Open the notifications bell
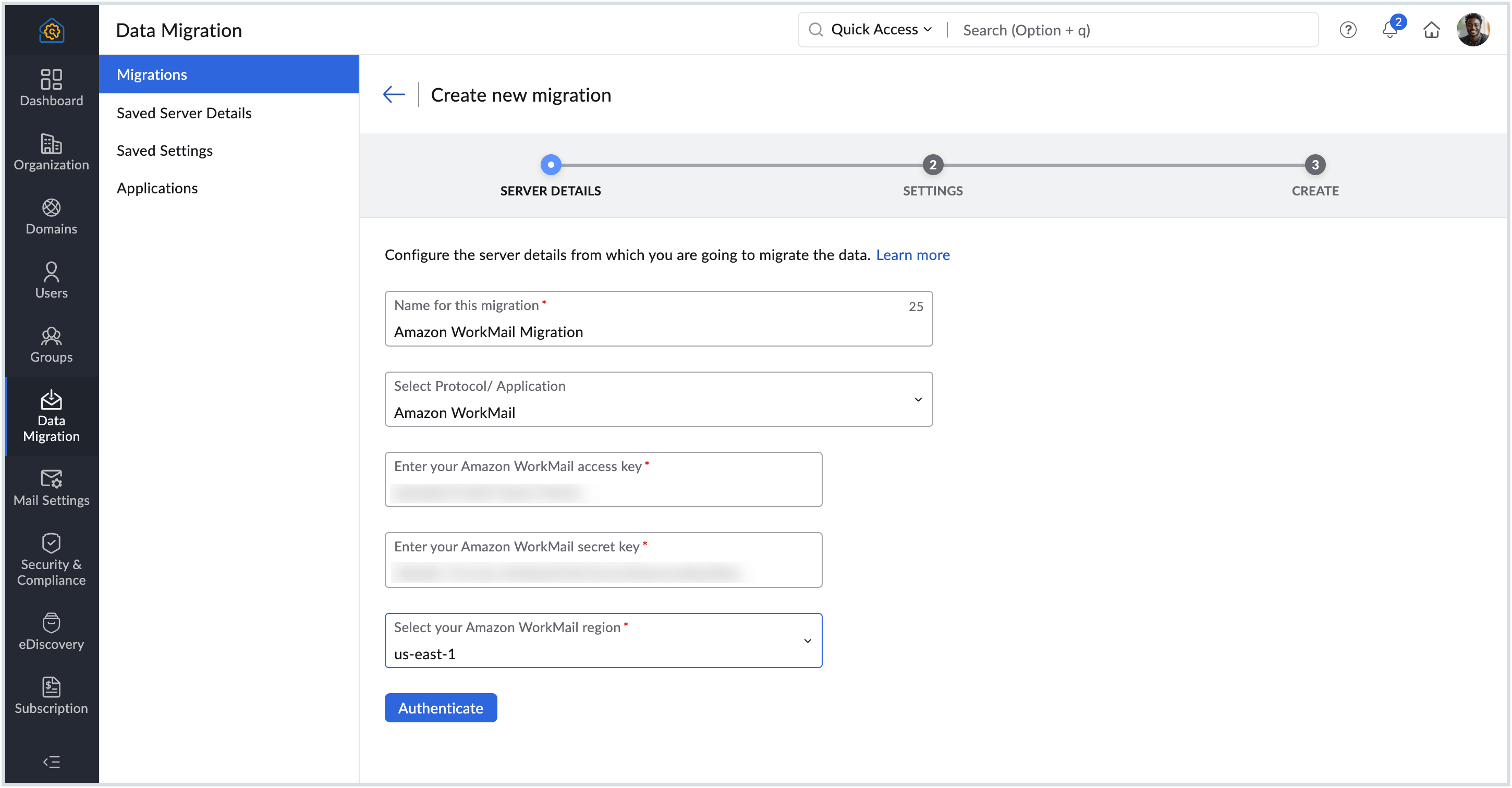 click(1389, 30)
